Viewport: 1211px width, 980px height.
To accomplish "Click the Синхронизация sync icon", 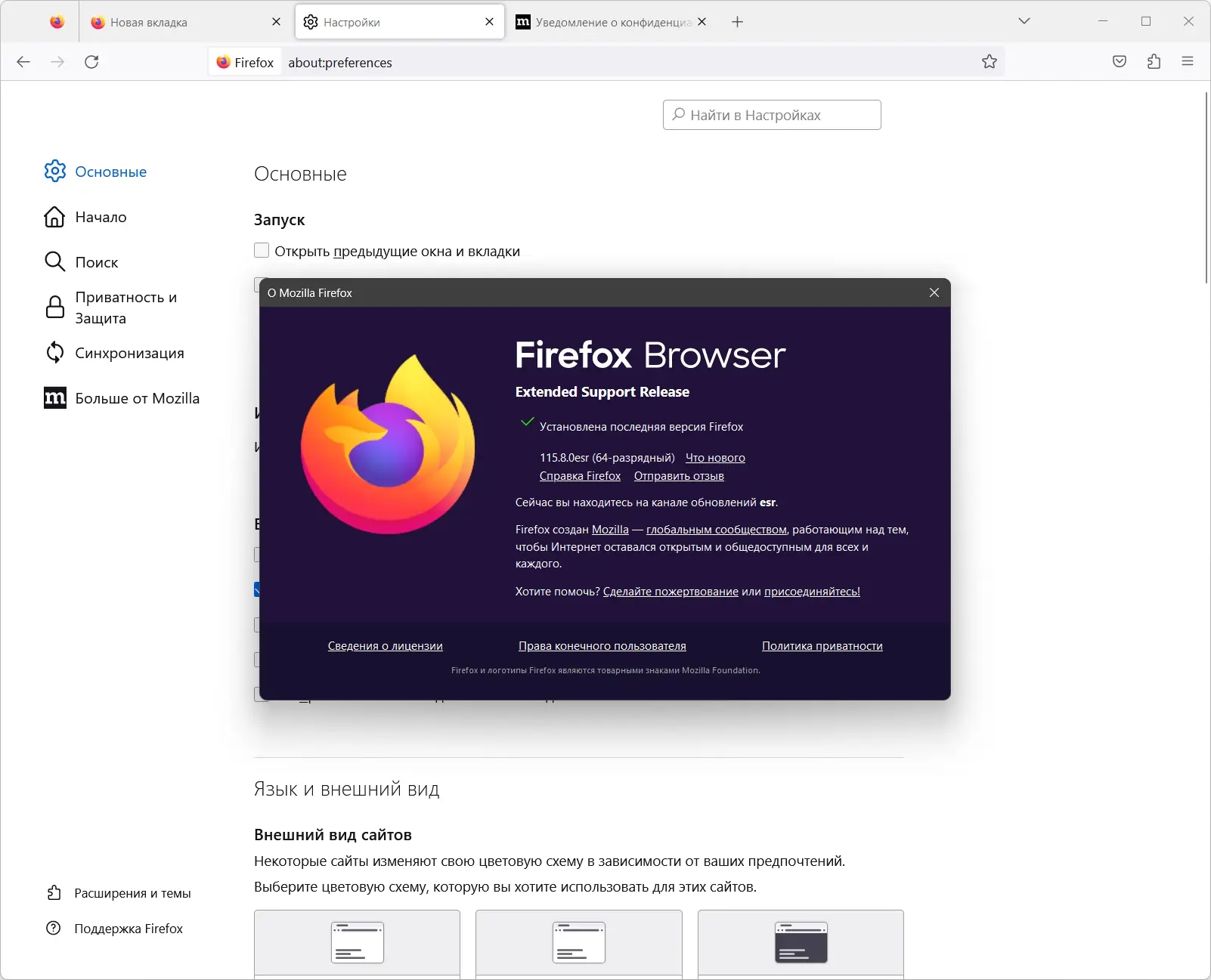I will pyautogui.click(x=54, y=352).
